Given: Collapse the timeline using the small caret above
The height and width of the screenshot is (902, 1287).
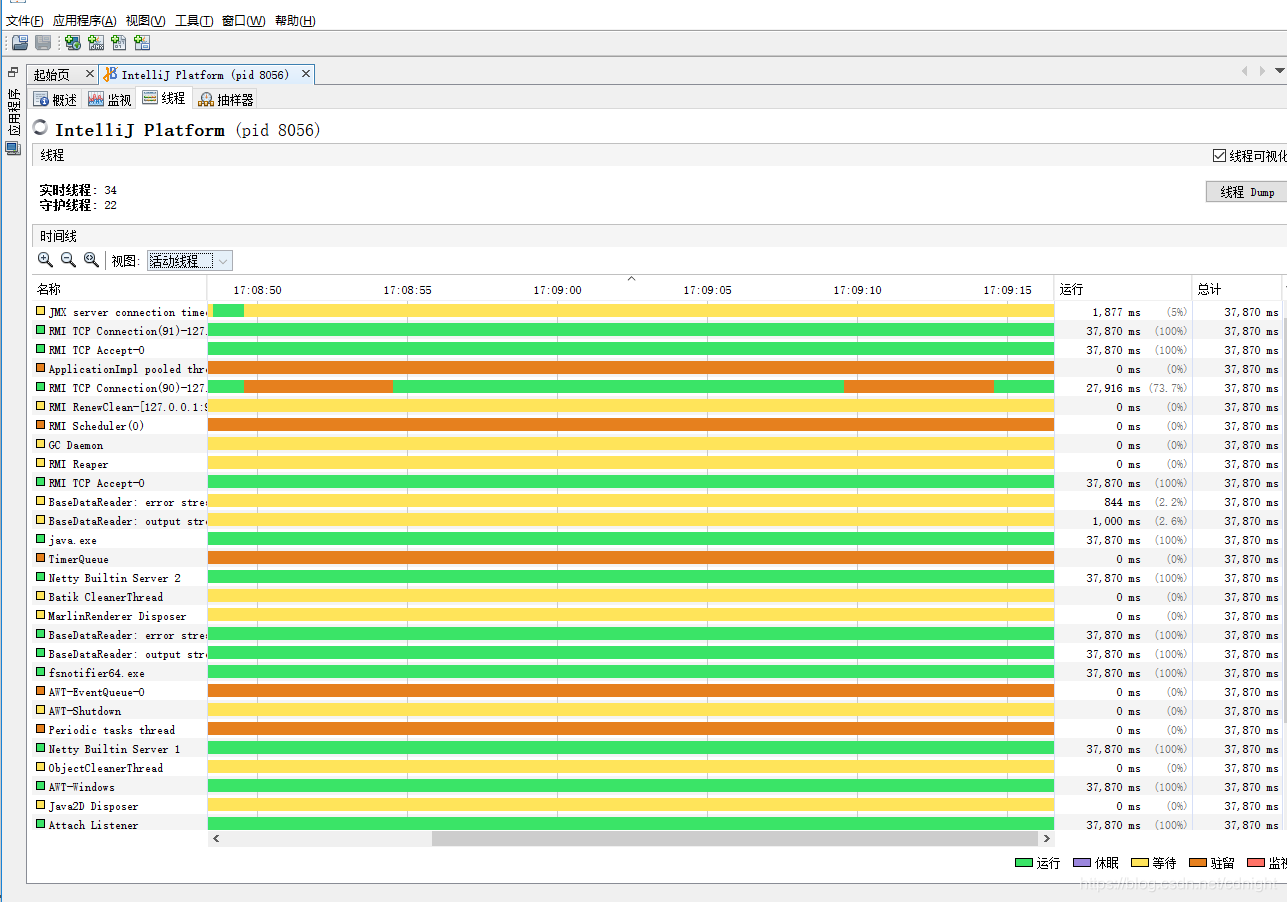Looking at the screenshot, I should tap(631, 279).
